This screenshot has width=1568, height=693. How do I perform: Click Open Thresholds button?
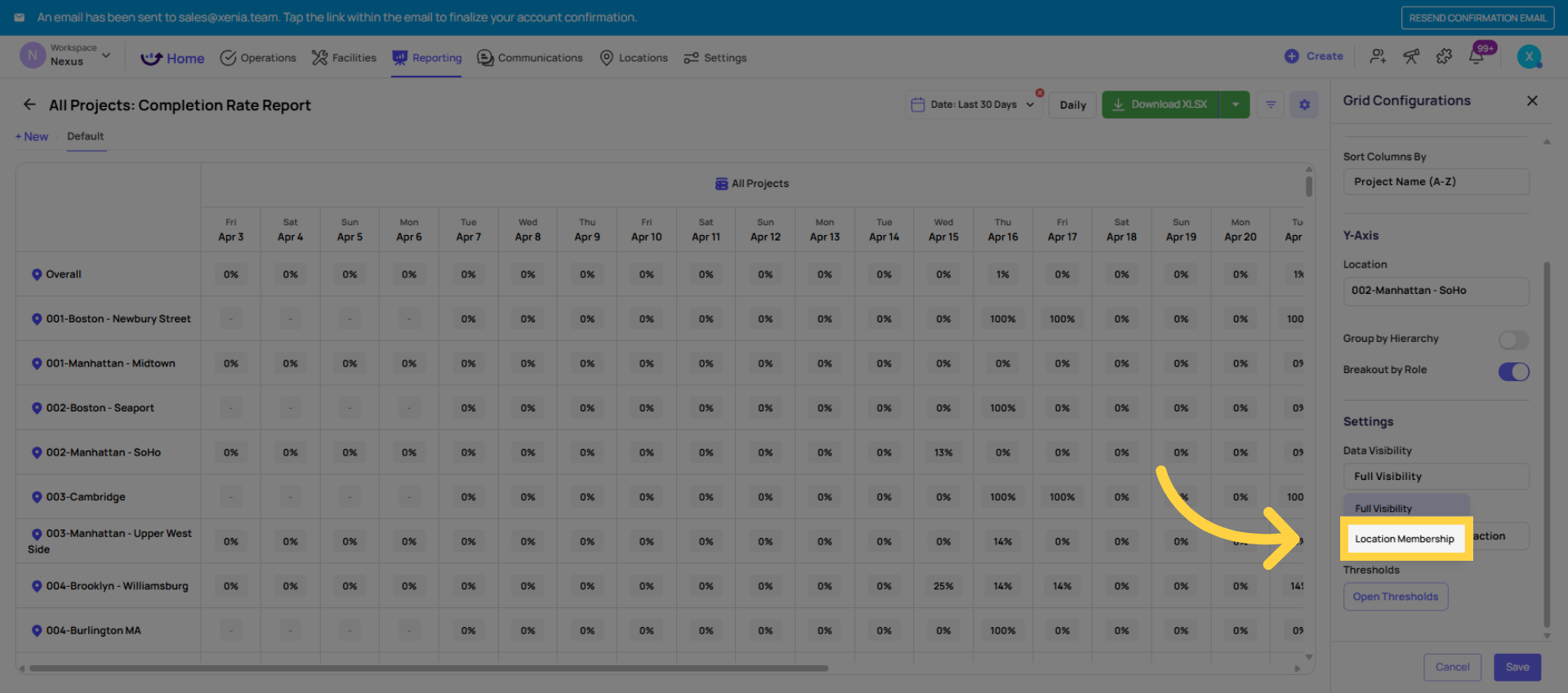tap(1396, 597)
